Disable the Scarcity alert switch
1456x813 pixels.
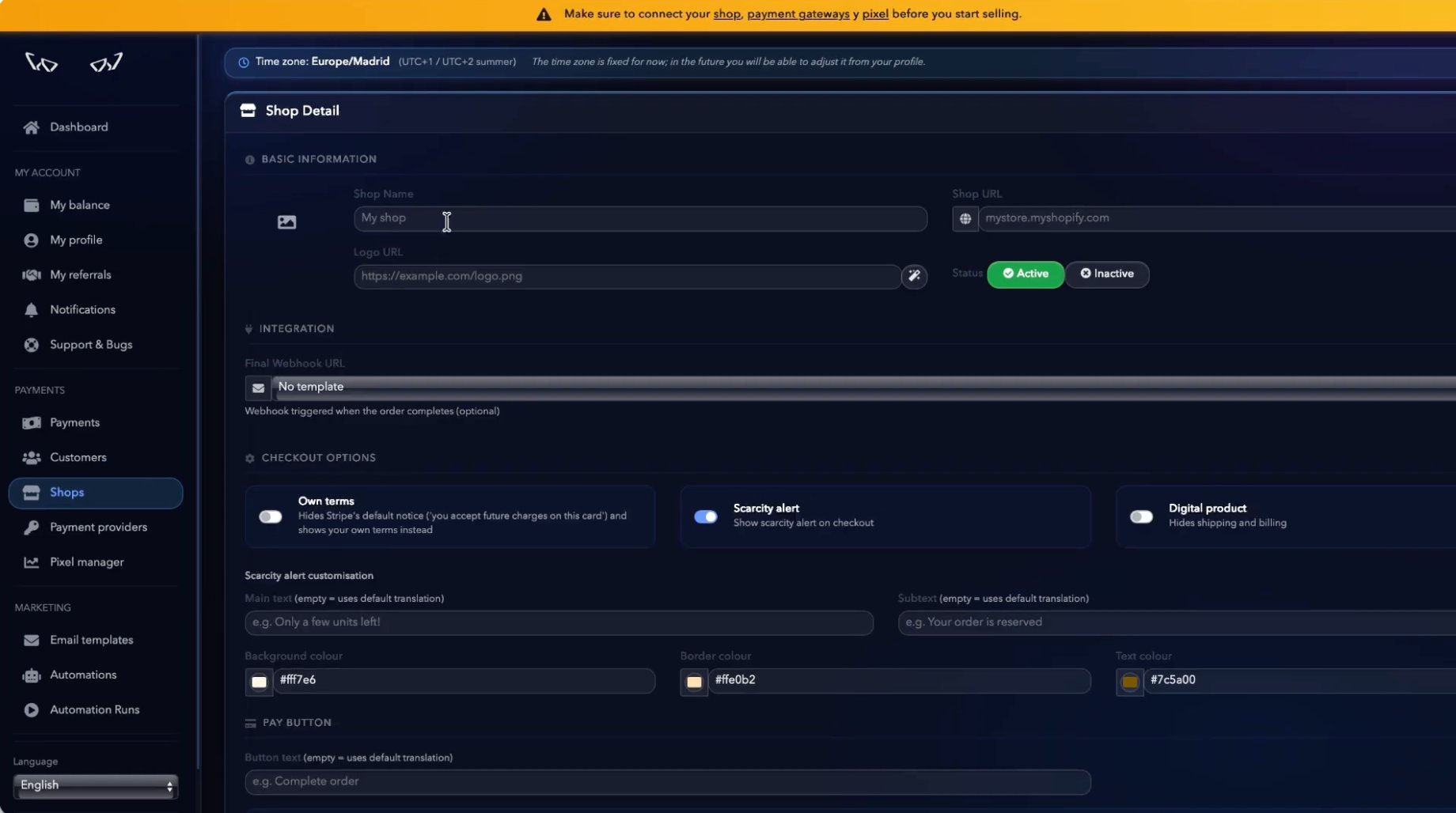[x=706, y=516]
